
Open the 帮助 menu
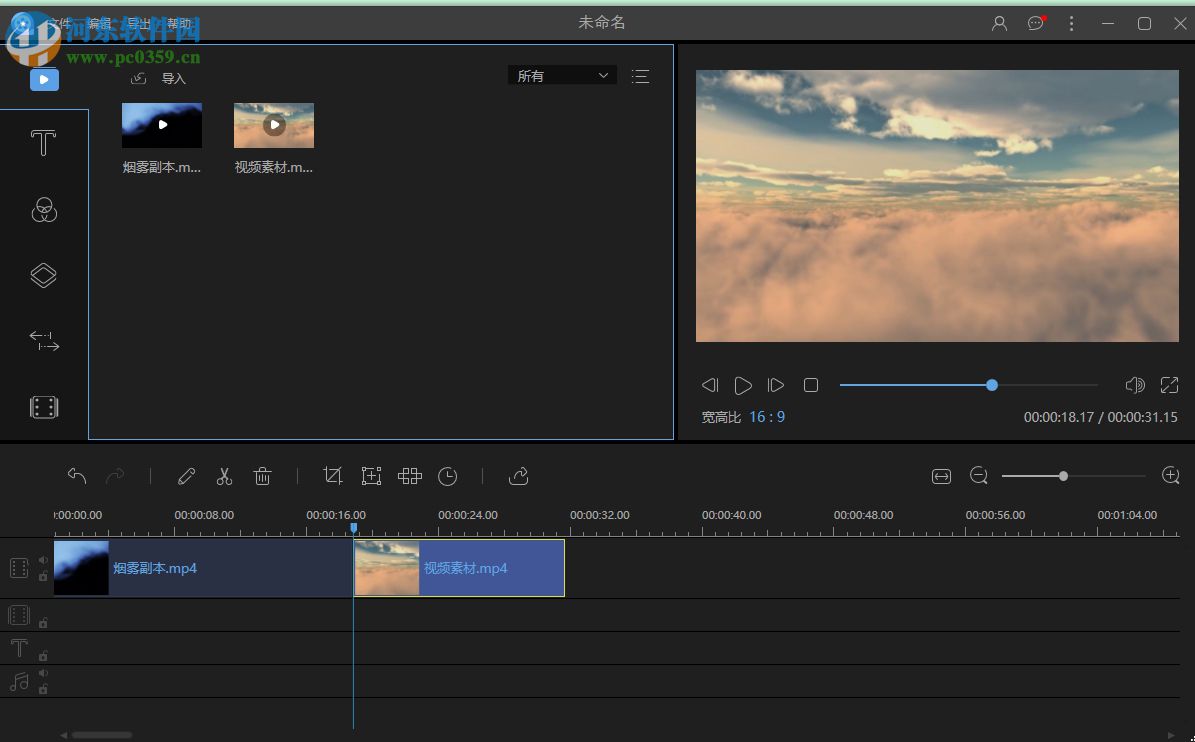coord(179,24)
